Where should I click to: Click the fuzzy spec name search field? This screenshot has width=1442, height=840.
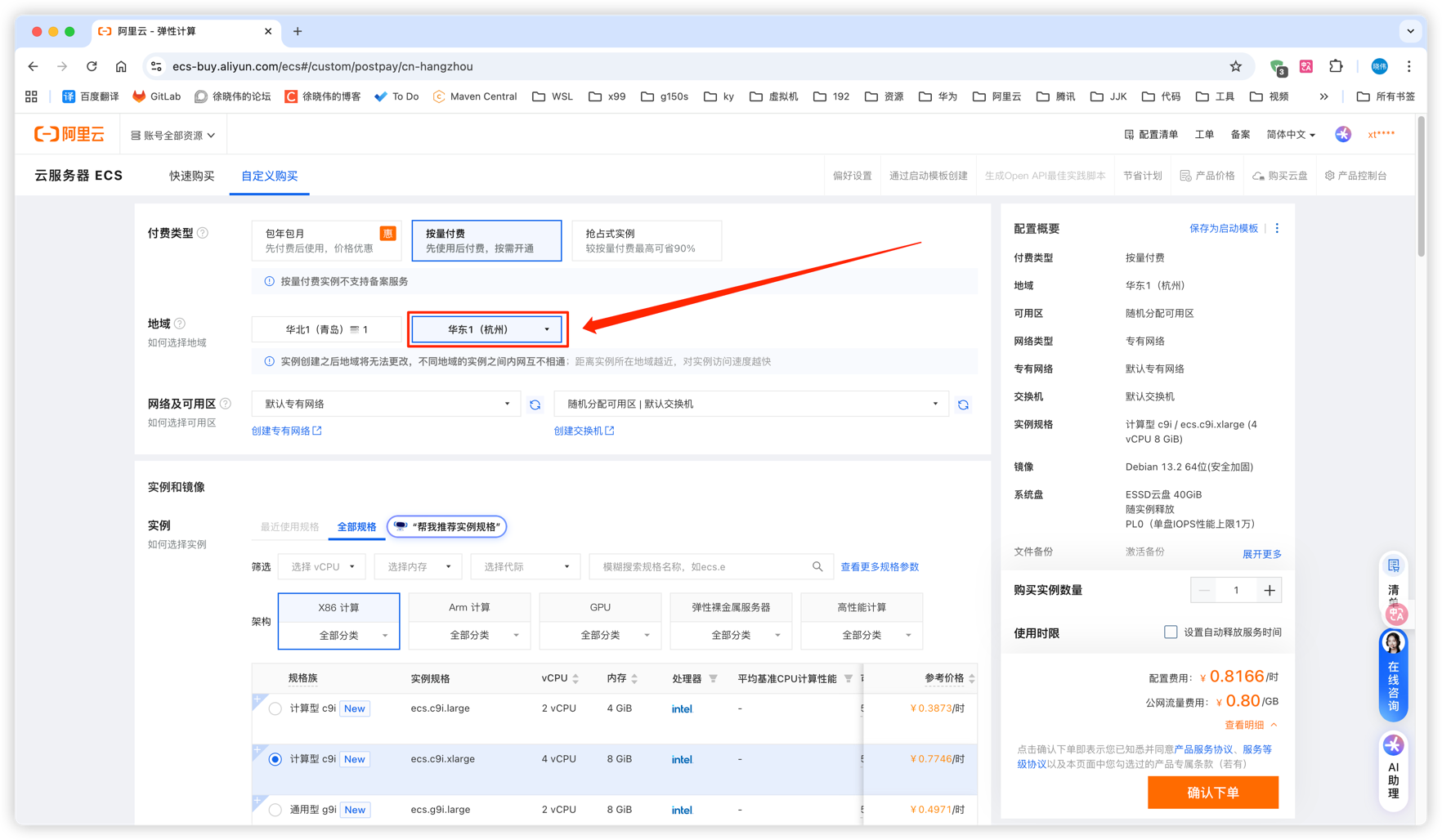pos(703,566)
